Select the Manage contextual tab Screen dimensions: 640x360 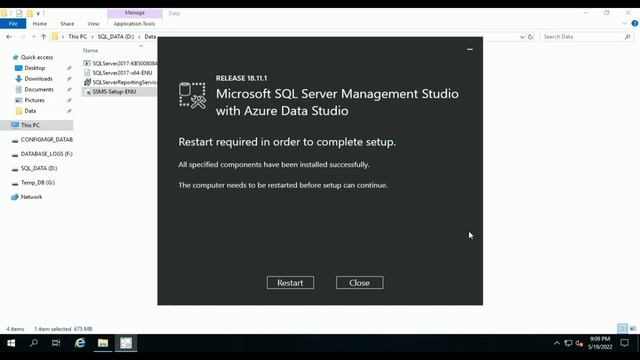click(x=135, y=13)
